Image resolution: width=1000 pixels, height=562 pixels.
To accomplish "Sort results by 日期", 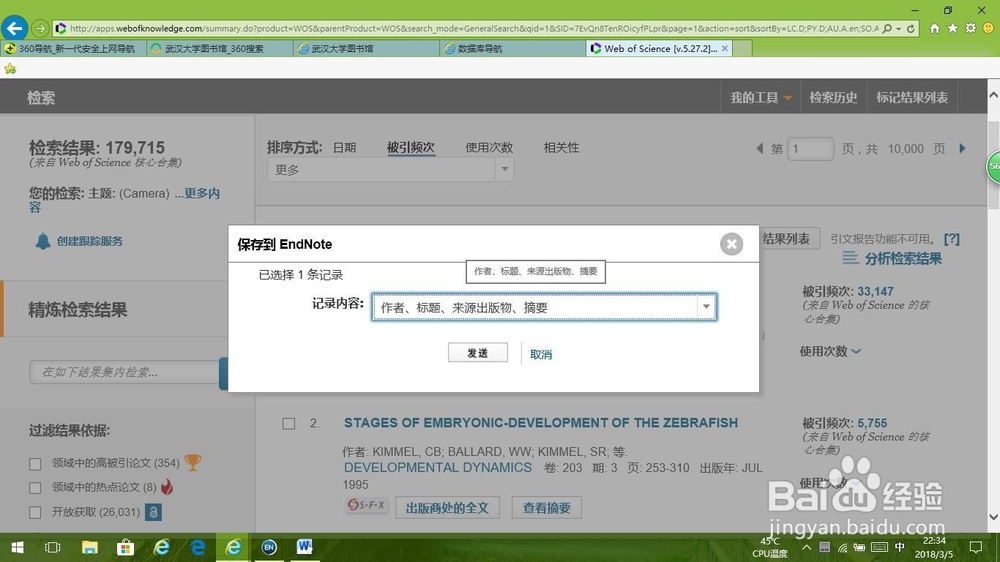I will (344, 147).
